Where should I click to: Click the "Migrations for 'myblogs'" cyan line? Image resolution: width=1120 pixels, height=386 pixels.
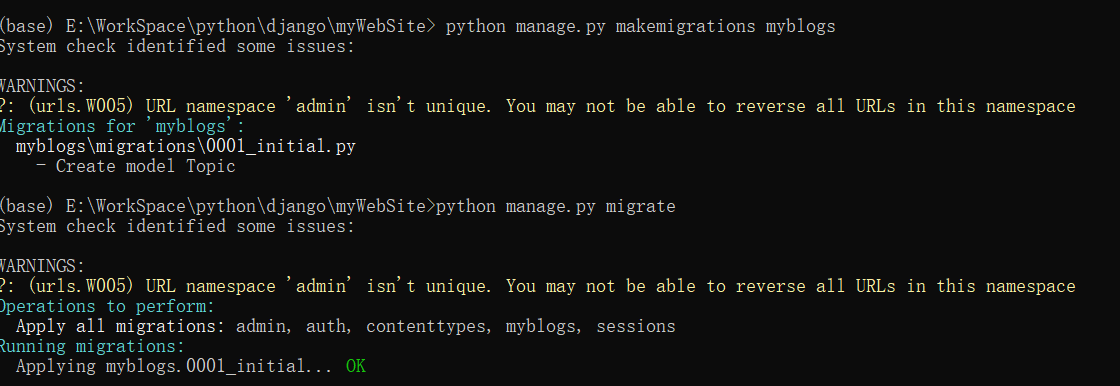(x=122, y=127)
